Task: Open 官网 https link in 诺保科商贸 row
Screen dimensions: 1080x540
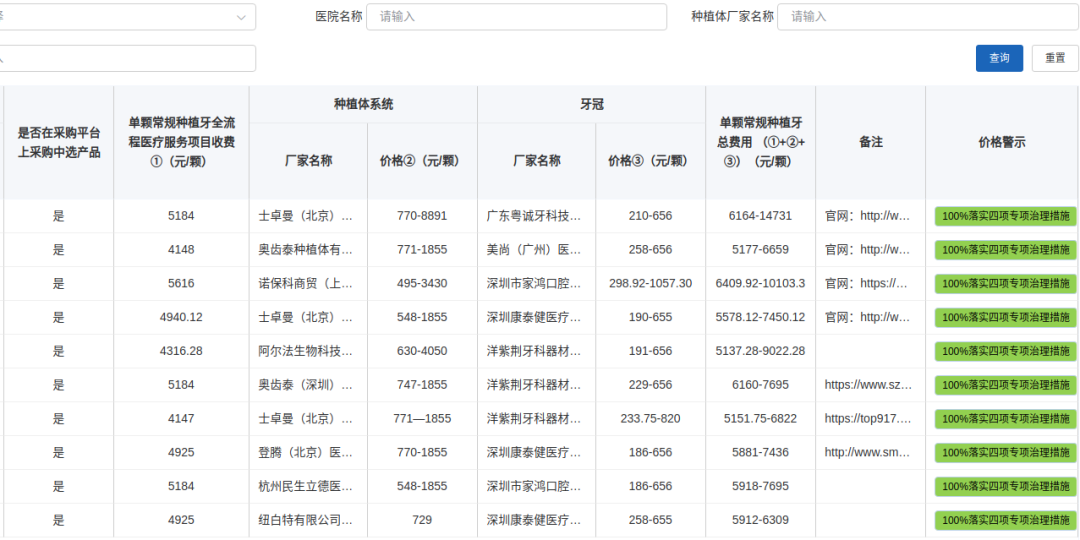Action: click(x=868, y=283)
